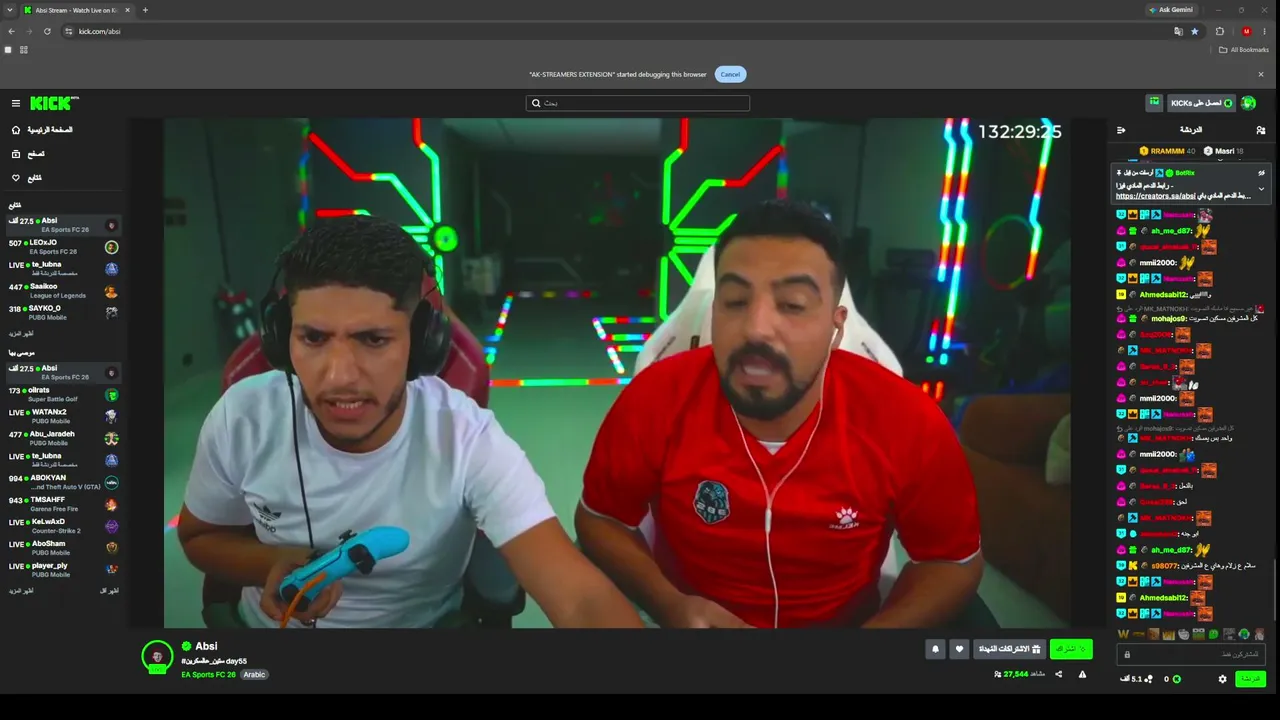The width and height of the screenshot is (1280, 720).
Task: Open the Kick hamburger sidebar menu
Action: point(16,103)
